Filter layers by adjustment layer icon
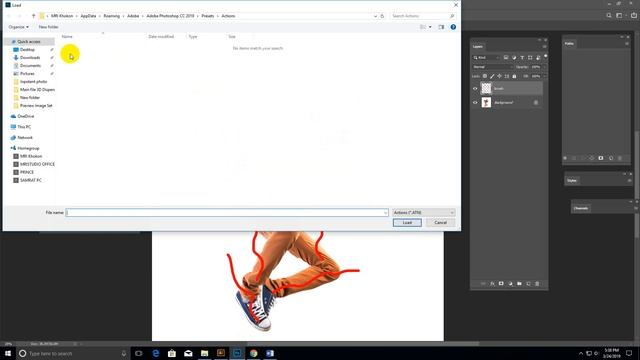Screen dimensions: 640x360 coord(514,58)
